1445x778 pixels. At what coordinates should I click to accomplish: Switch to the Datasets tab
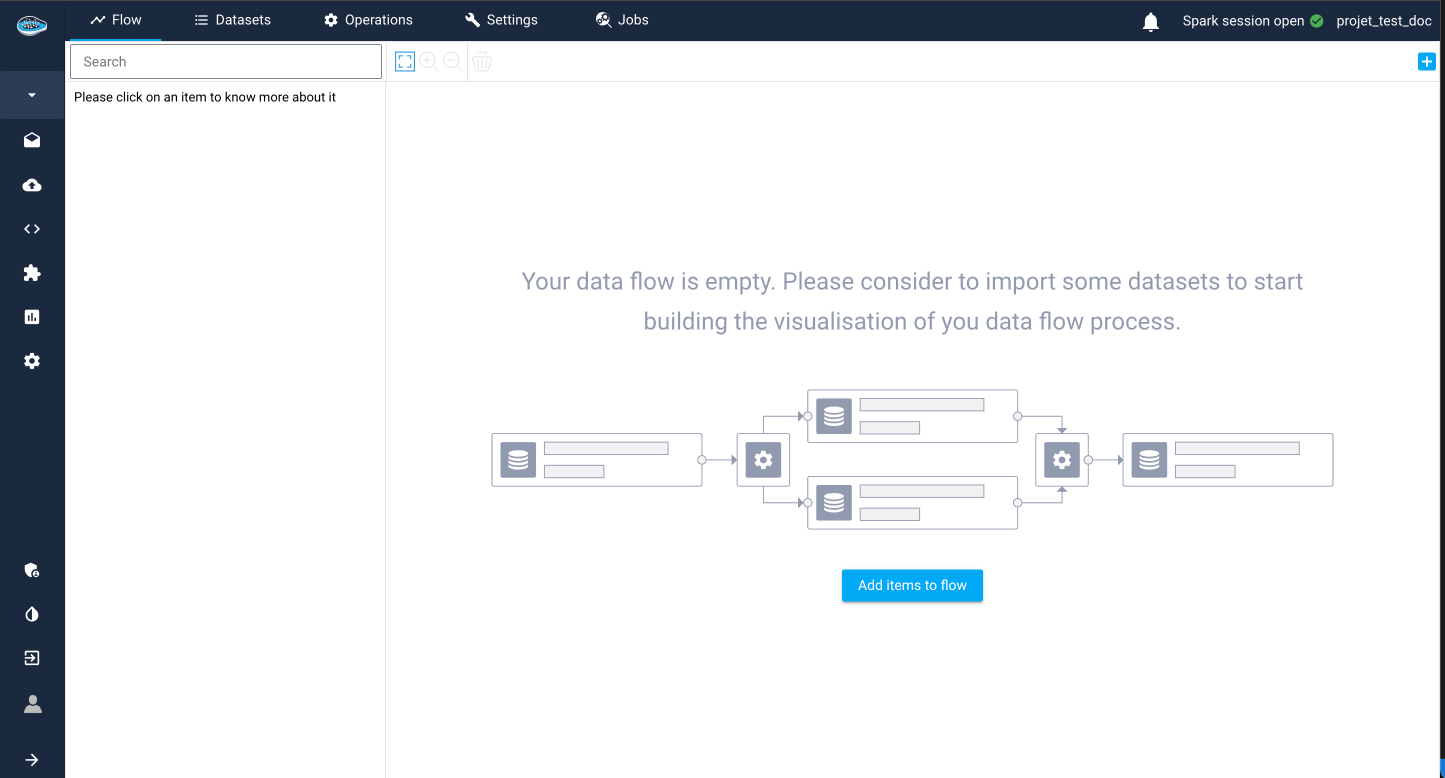click(x=232, y=20)
